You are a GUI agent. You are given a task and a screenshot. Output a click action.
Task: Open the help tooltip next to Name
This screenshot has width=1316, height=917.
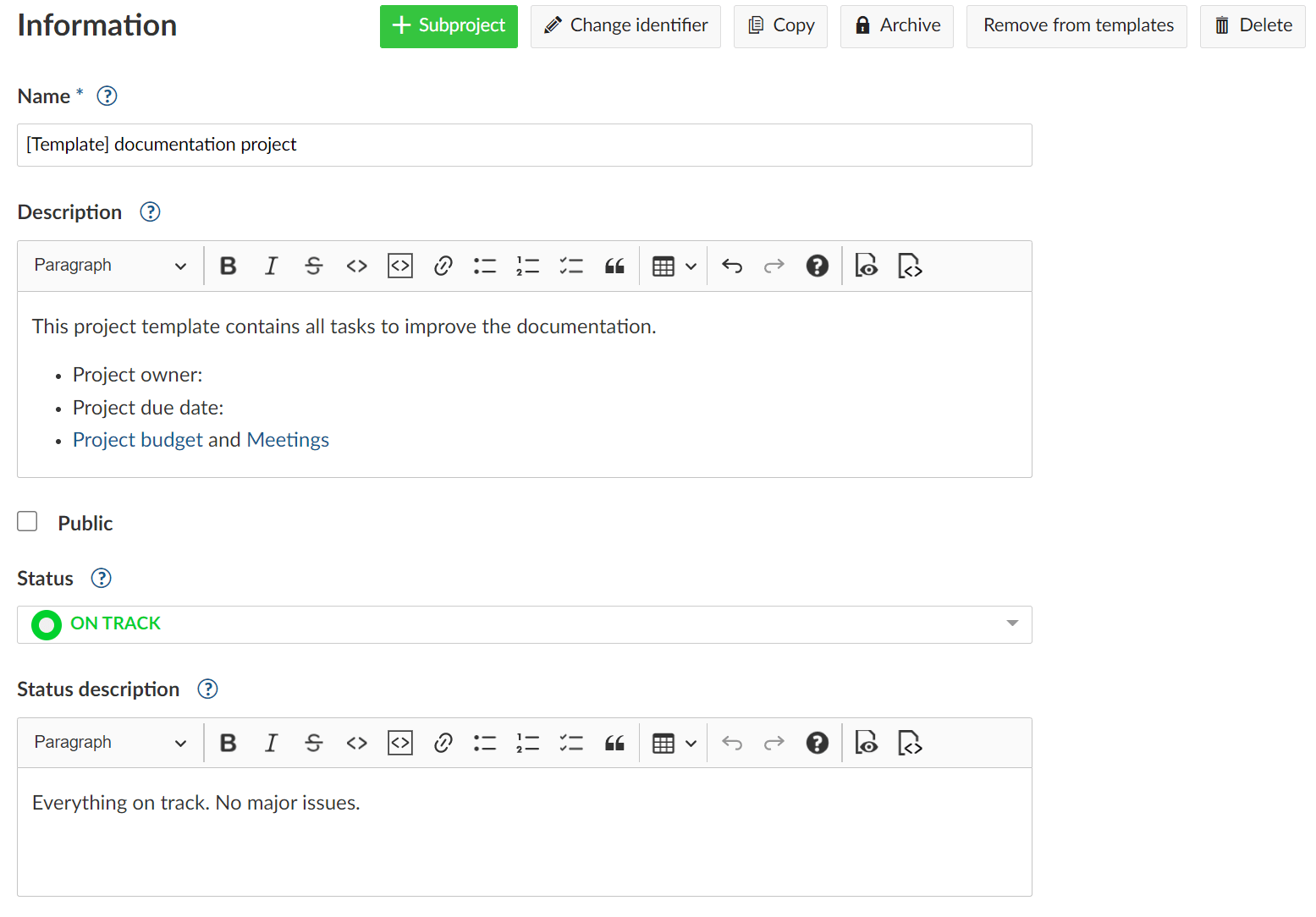(107, 96)
